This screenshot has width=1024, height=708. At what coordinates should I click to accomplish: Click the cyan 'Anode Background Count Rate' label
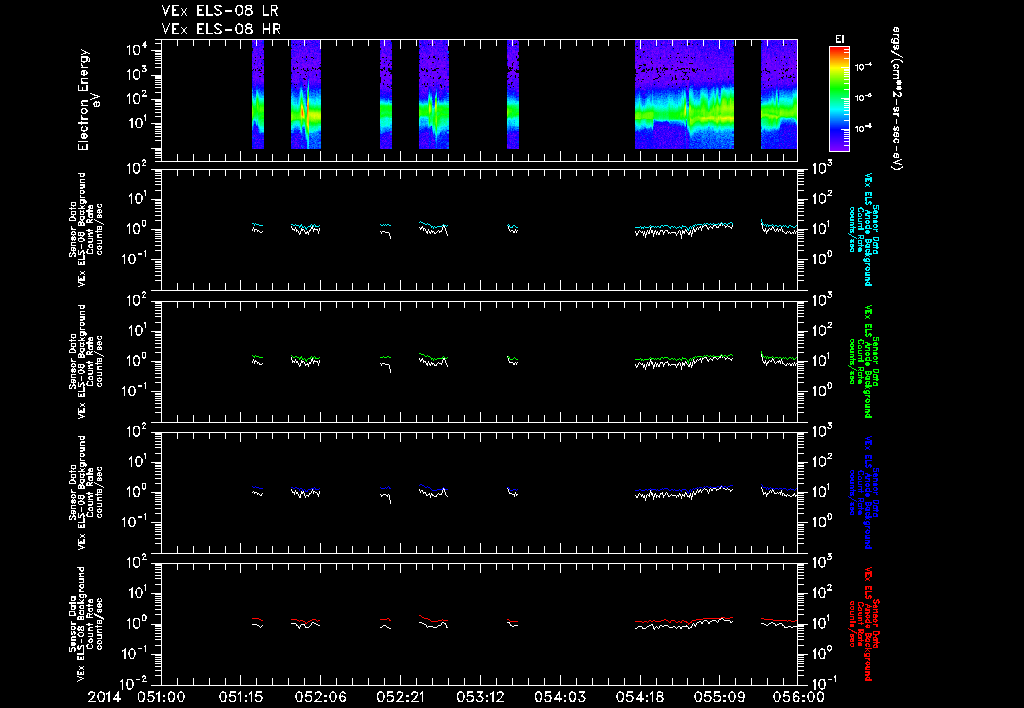[863, 229]
